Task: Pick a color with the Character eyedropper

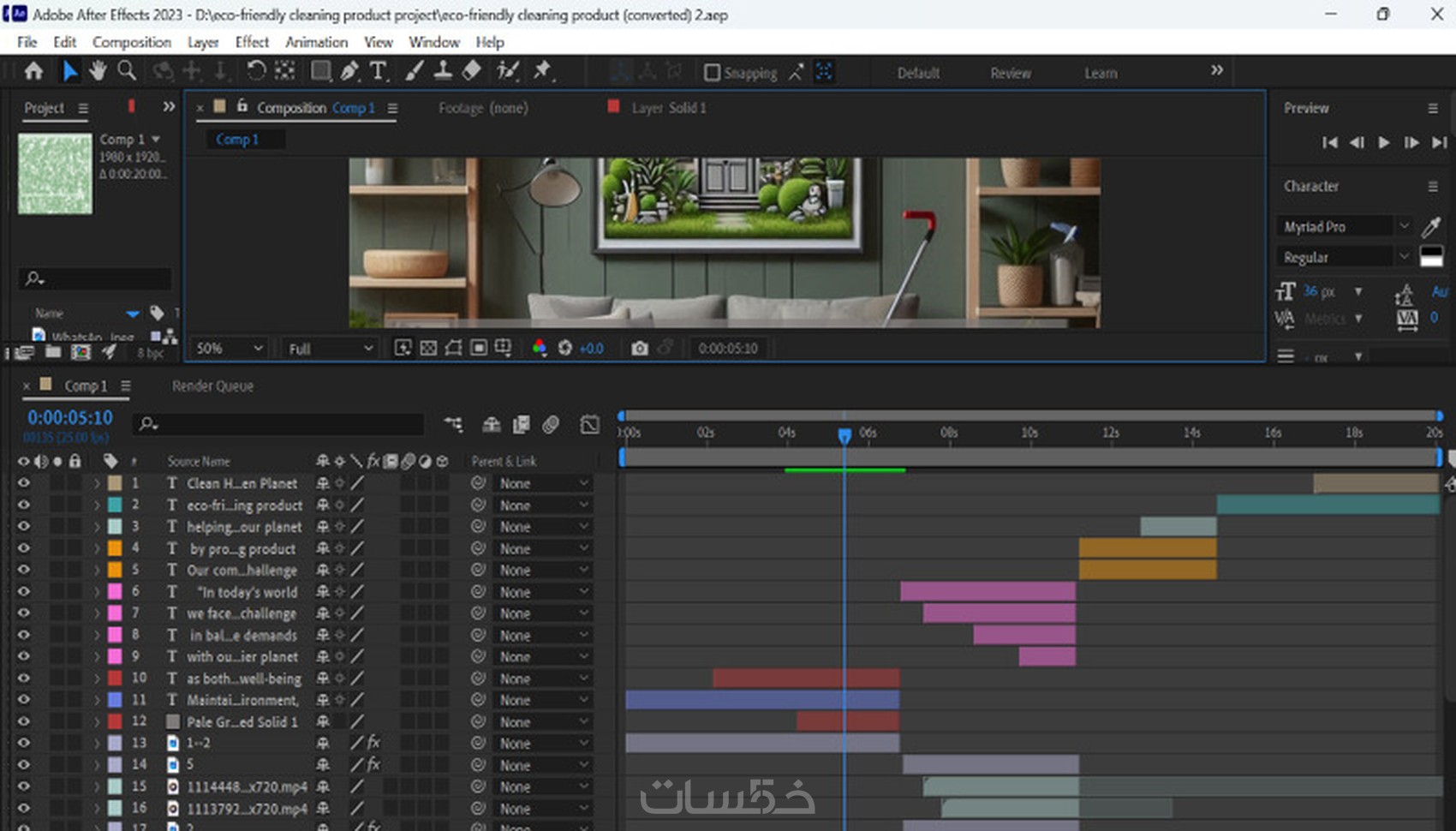Action: click(1430, 227)
